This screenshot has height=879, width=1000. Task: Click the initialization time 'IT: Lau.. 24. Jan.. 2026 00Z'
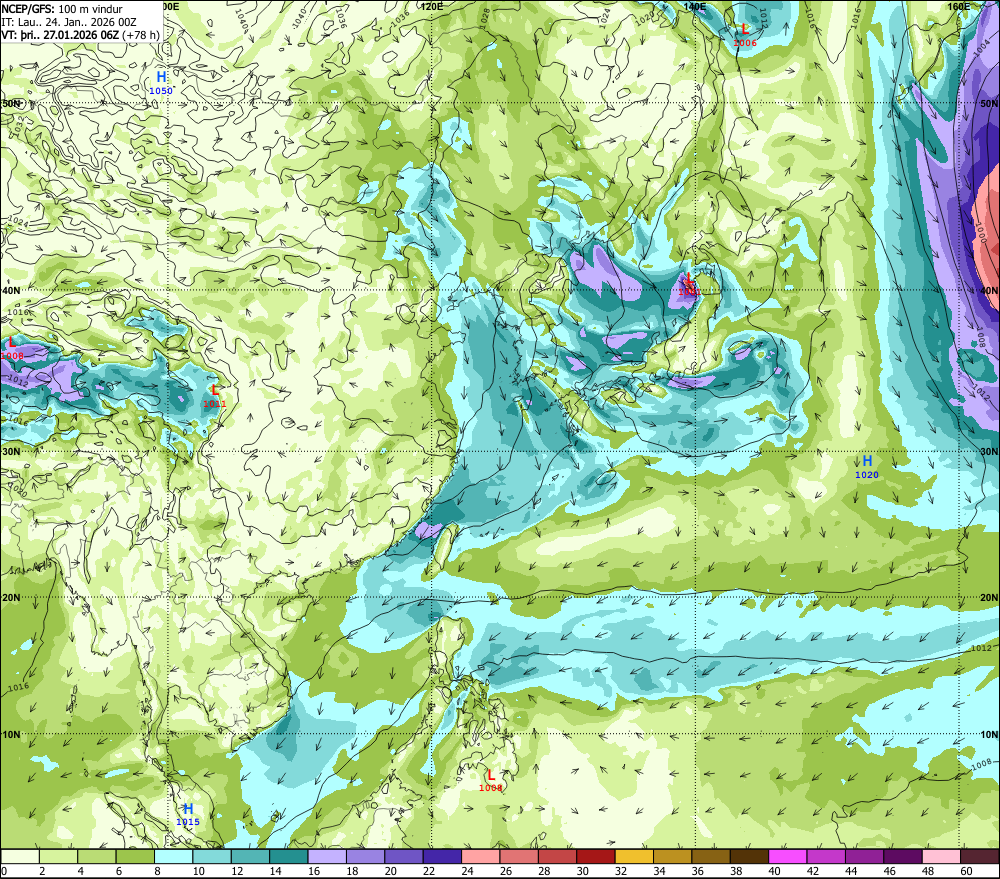[69, 22]
